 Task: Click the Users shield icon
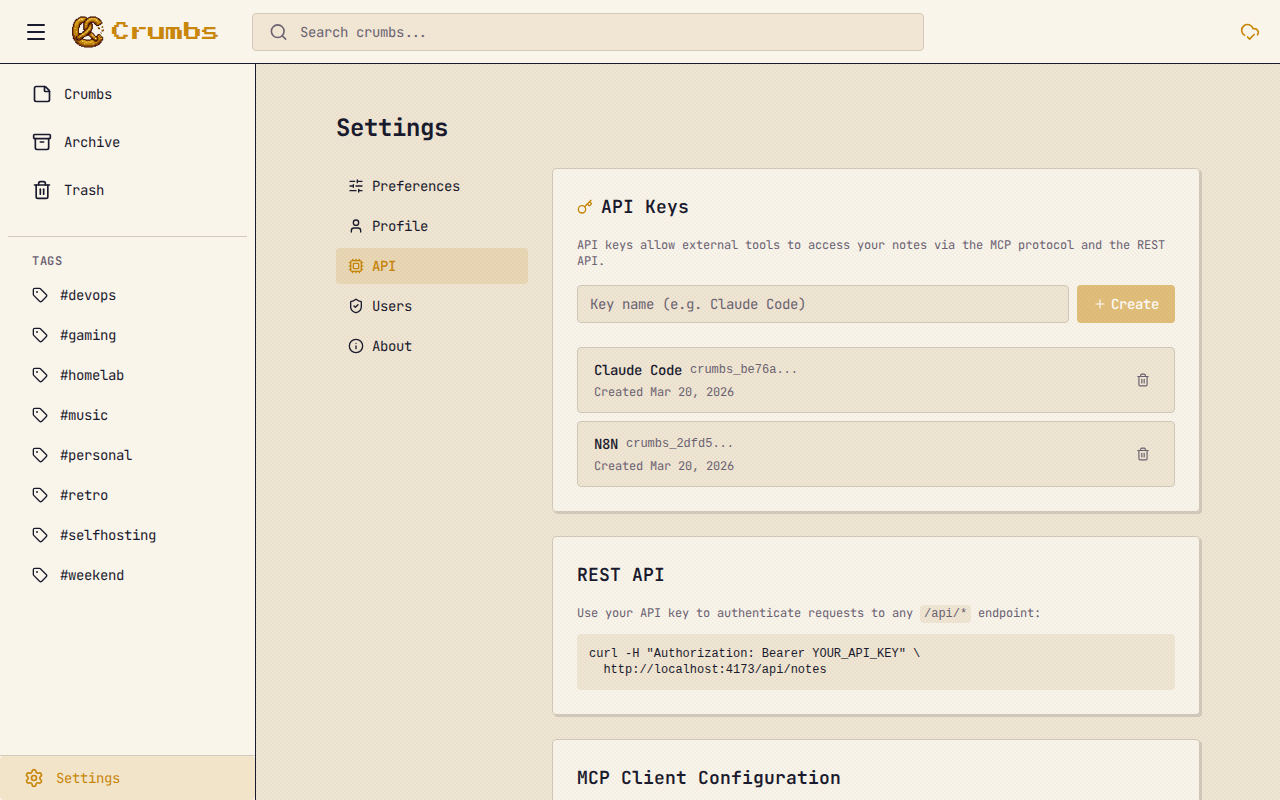coord(356,306)
